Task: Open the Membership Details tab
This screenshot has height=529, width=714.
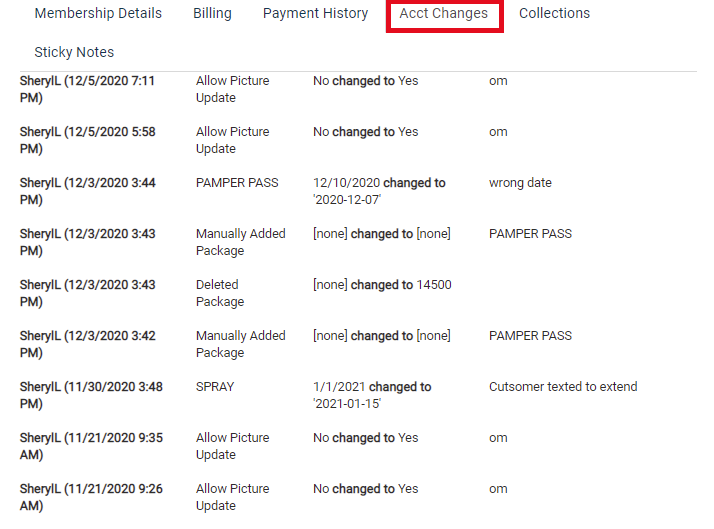Action: tap(98, 14)
